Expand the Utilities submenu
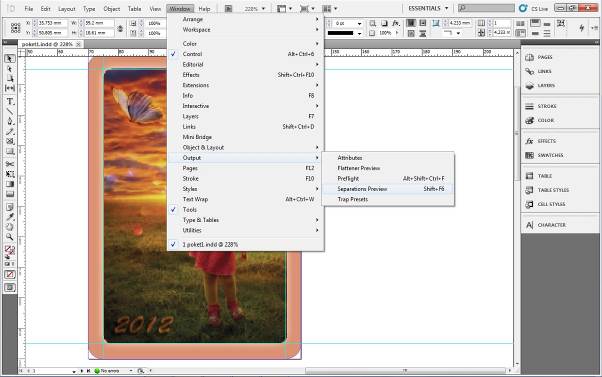The image size is (602, 377). tap(245, 230)
